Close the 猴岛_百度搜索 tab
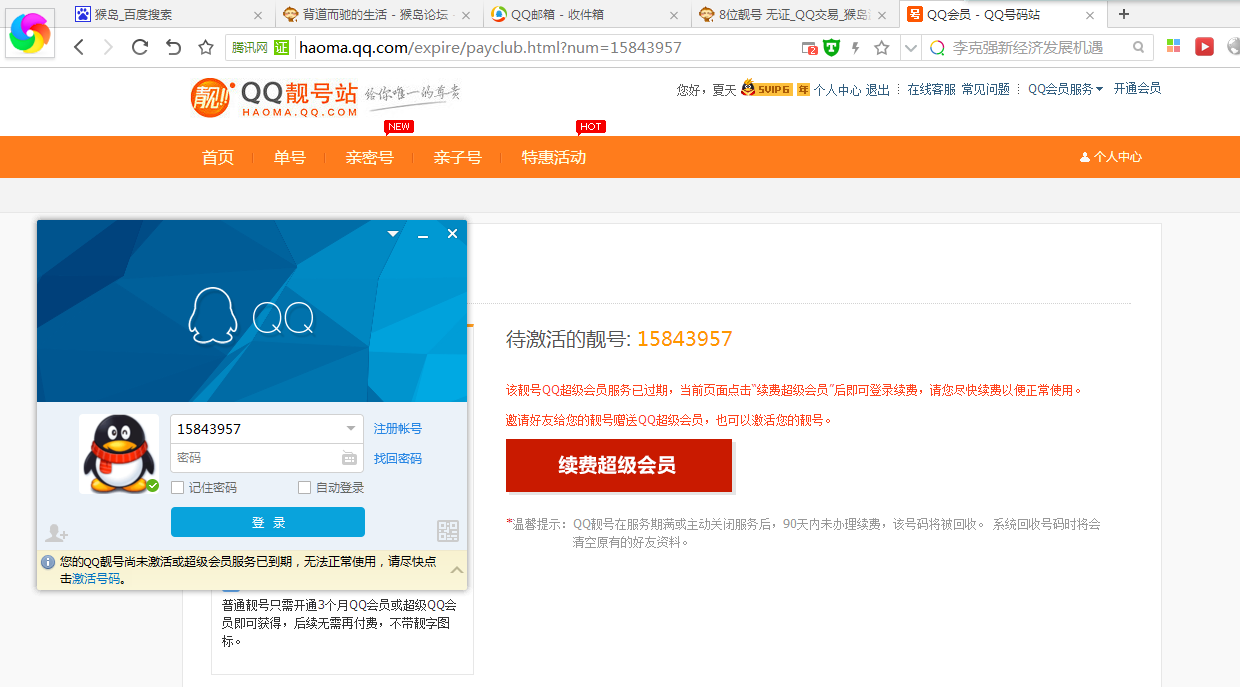 tap(258, 15)
